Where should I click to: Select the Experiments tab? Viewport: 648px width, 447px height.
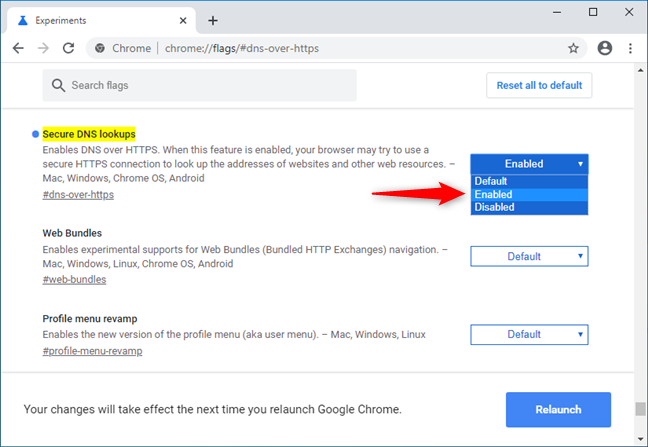coord(99,21)
